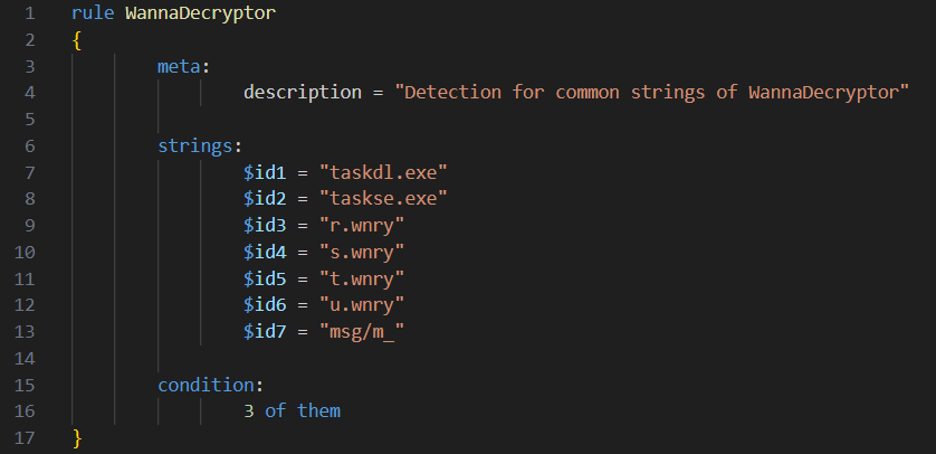Click the word description on line 4
The height and width of the screenshot is (454, 936).
click(303, 92)
